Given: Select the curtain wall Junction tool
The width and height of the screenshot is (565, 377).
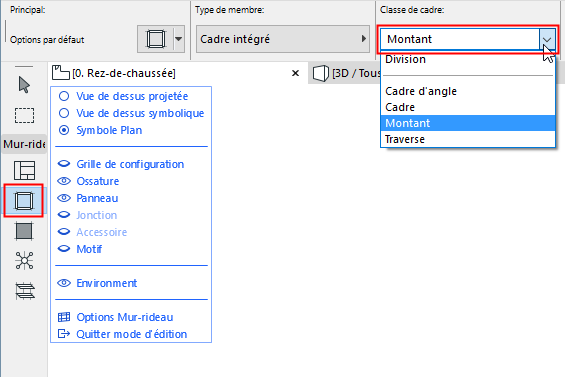Looking at the screenshot, I should tap(24, 260).
